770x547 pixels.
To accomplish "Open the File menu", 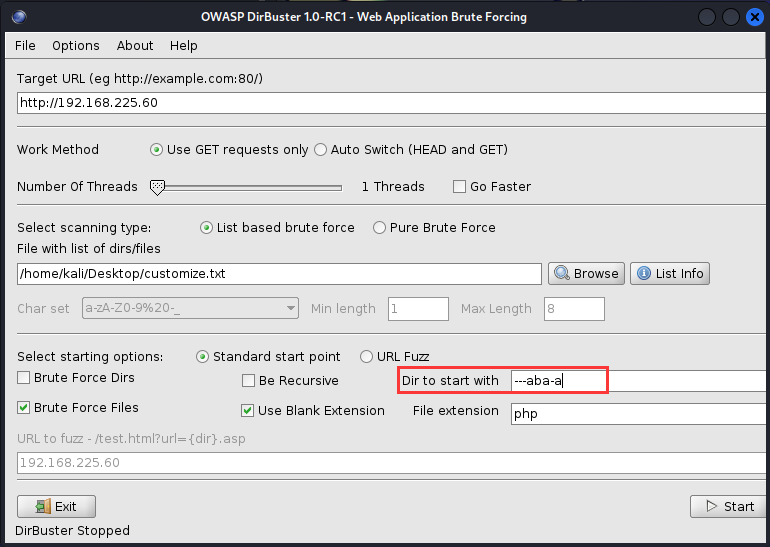I will point(25,46).
